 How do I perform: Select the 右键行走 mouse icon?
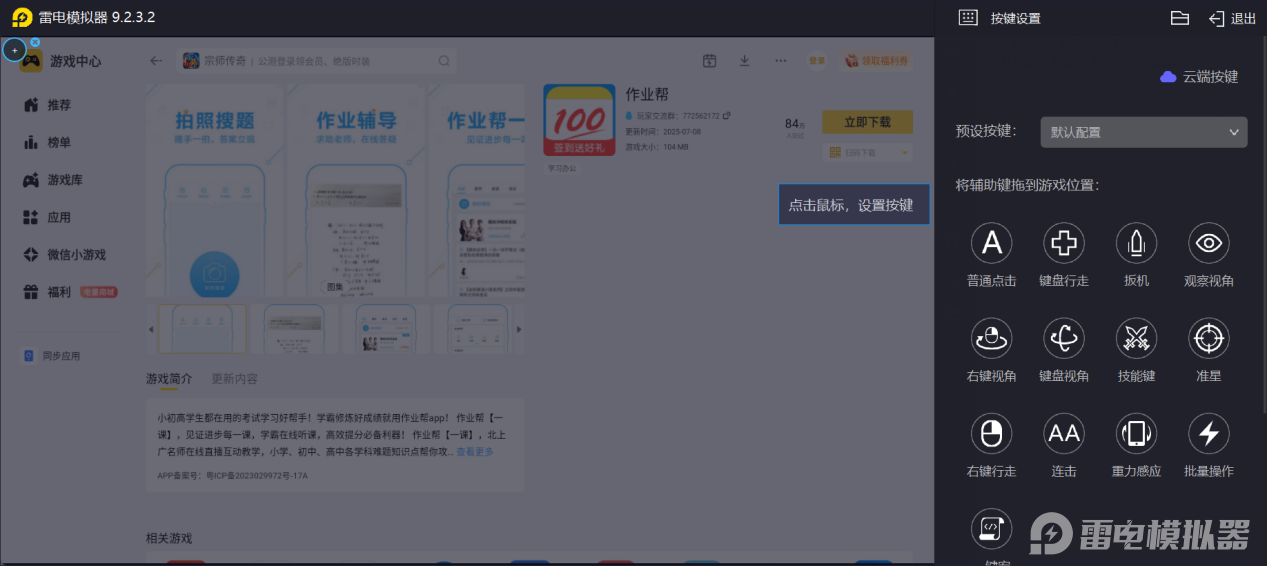click(991, 433)
